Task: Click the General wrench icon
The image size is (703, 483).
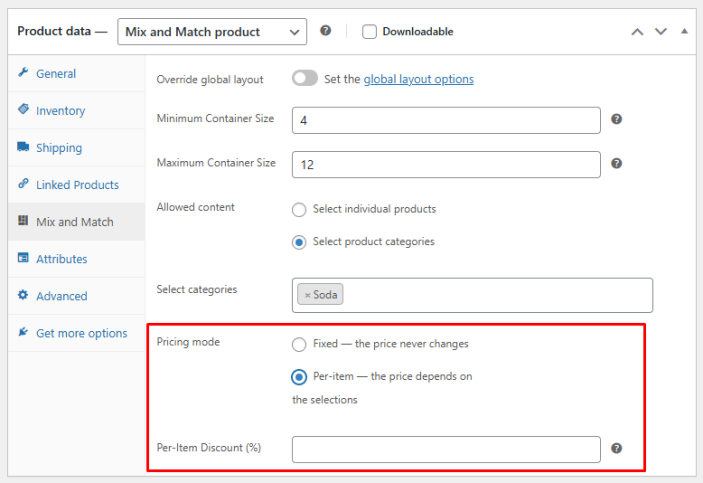Action: click(23, 73)
